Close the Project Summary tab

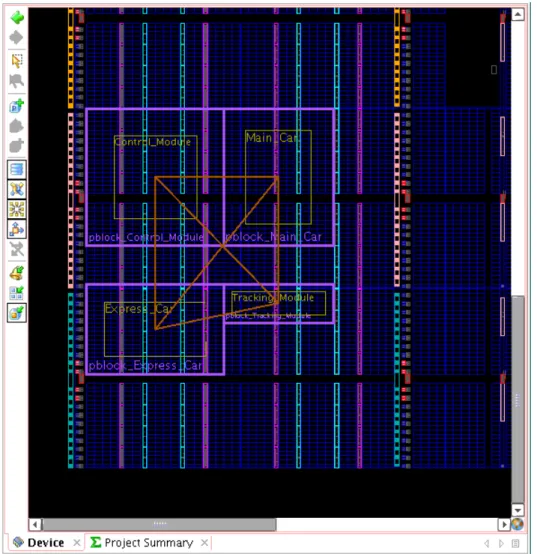coord(204,542)
